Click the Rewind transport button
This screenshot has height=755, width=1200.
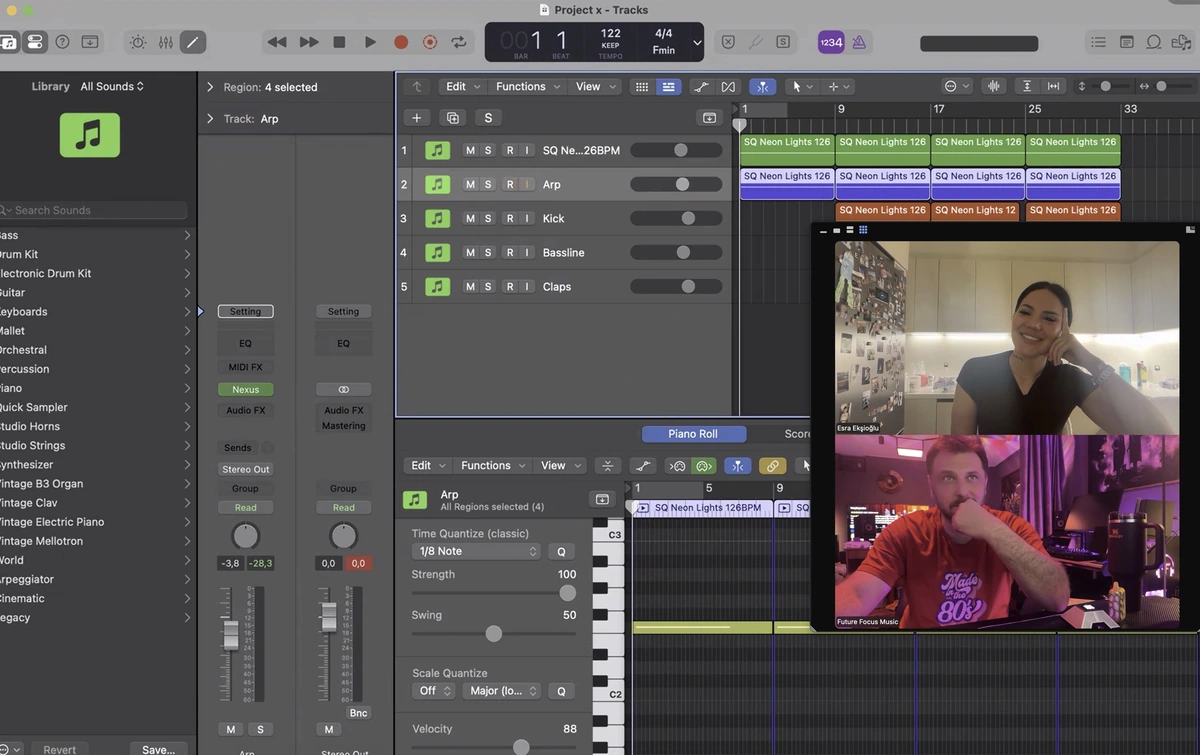(x=277, y=42)
